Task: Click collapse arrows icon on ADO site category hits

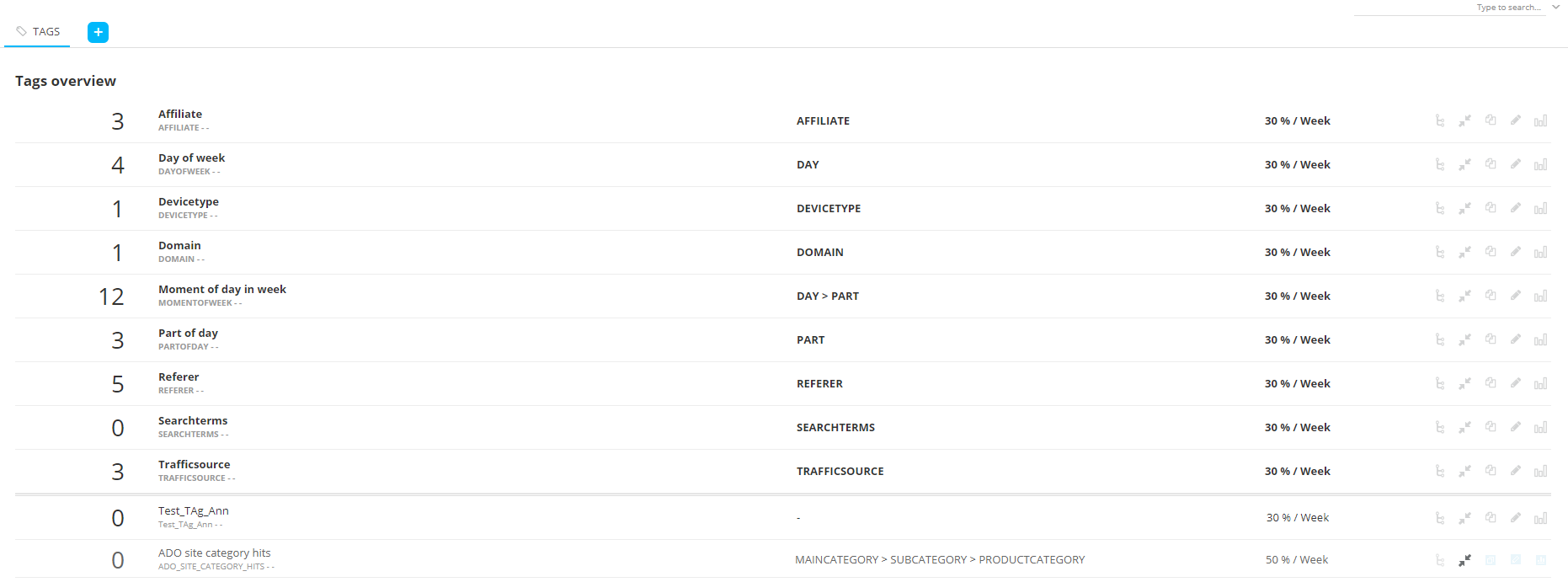Action: (x=1464, y=560)
